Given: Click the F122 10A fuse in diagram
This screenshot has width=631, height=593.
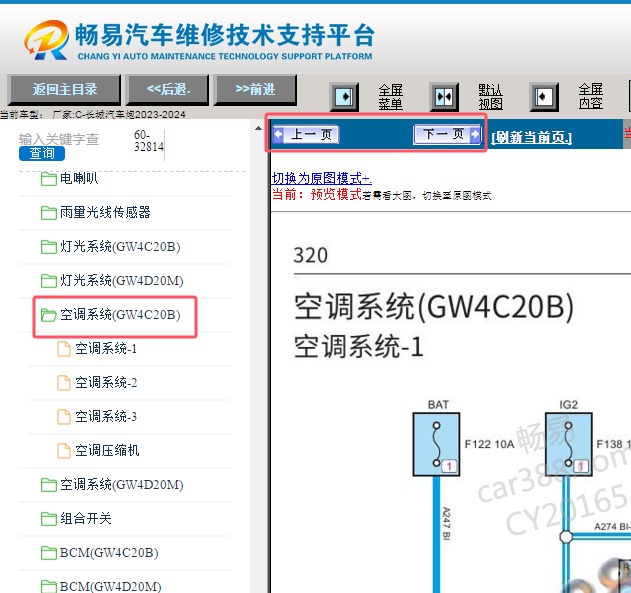Looking at the screenshot, I should [x=436, y=445].
